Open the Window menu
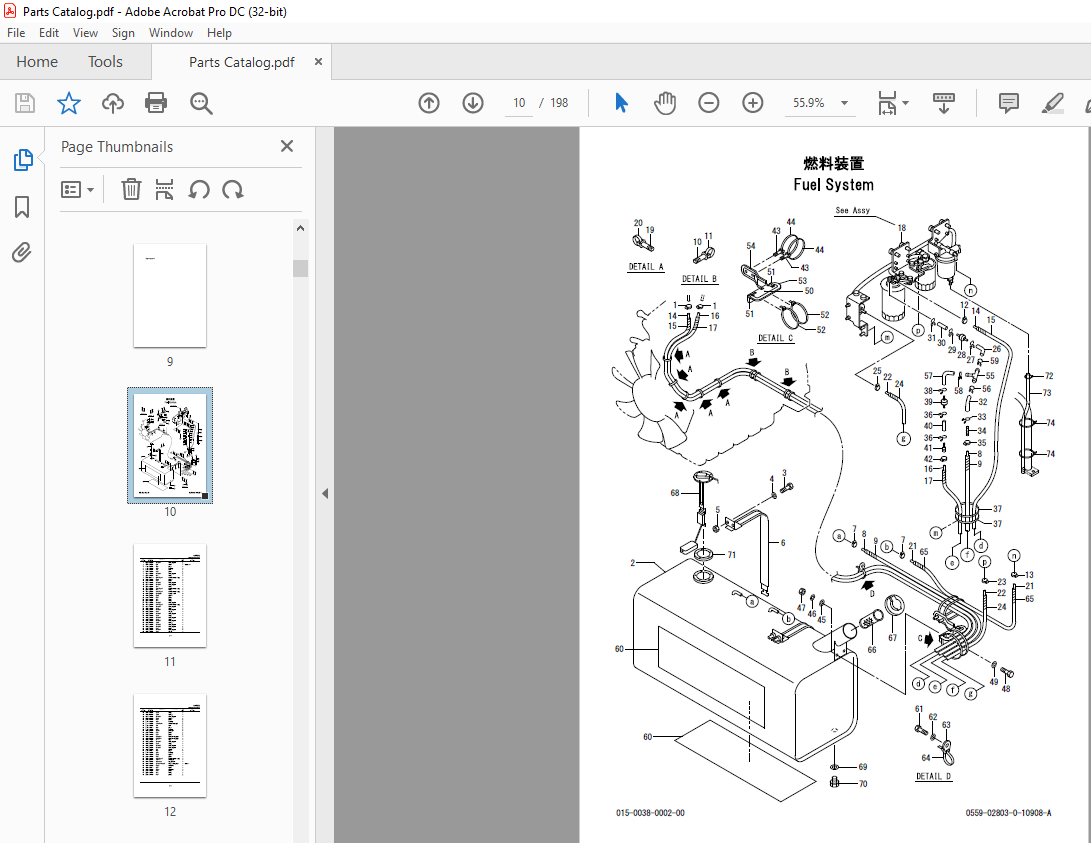The width and height of the screenshot is (1091, 843). [x=170, y=33]
